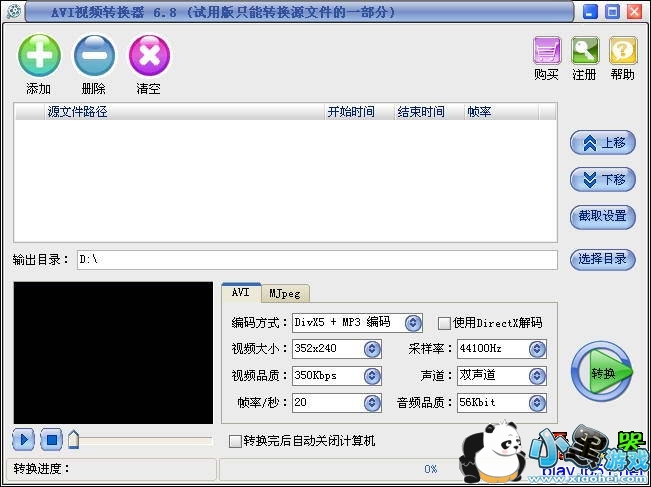Click the app film reel icon in title bar
Screen dimensions: 651x487
[13, 12]
